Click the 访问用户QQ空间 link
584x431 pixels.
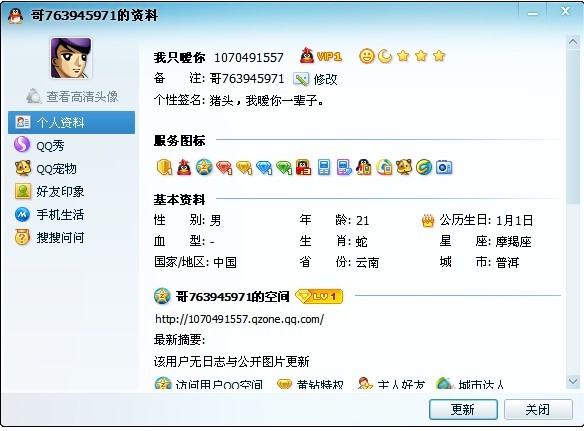coord(219,384)
